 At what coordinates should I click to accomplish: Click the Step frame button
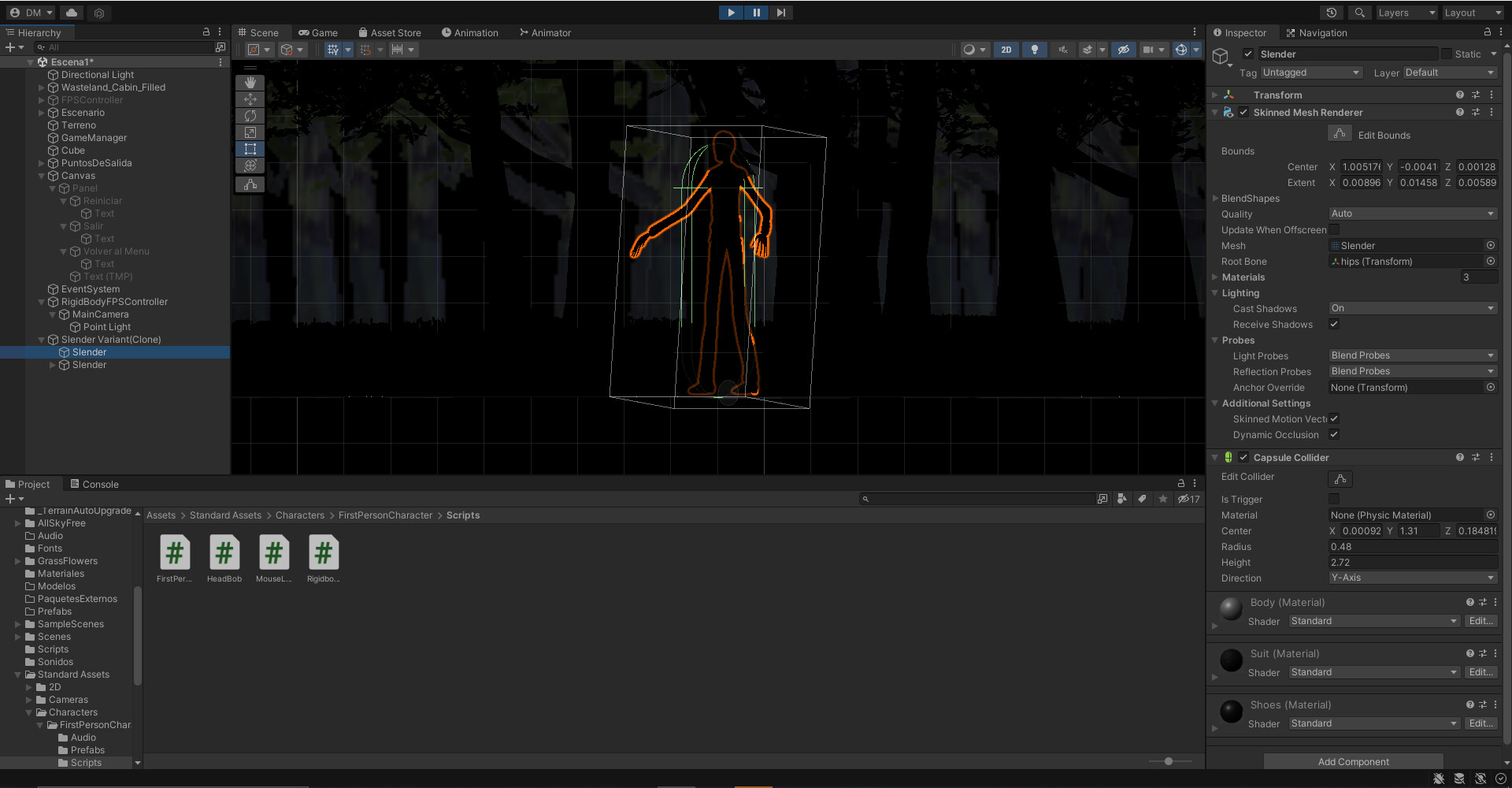pyautogui.click(x=780, y=13)
